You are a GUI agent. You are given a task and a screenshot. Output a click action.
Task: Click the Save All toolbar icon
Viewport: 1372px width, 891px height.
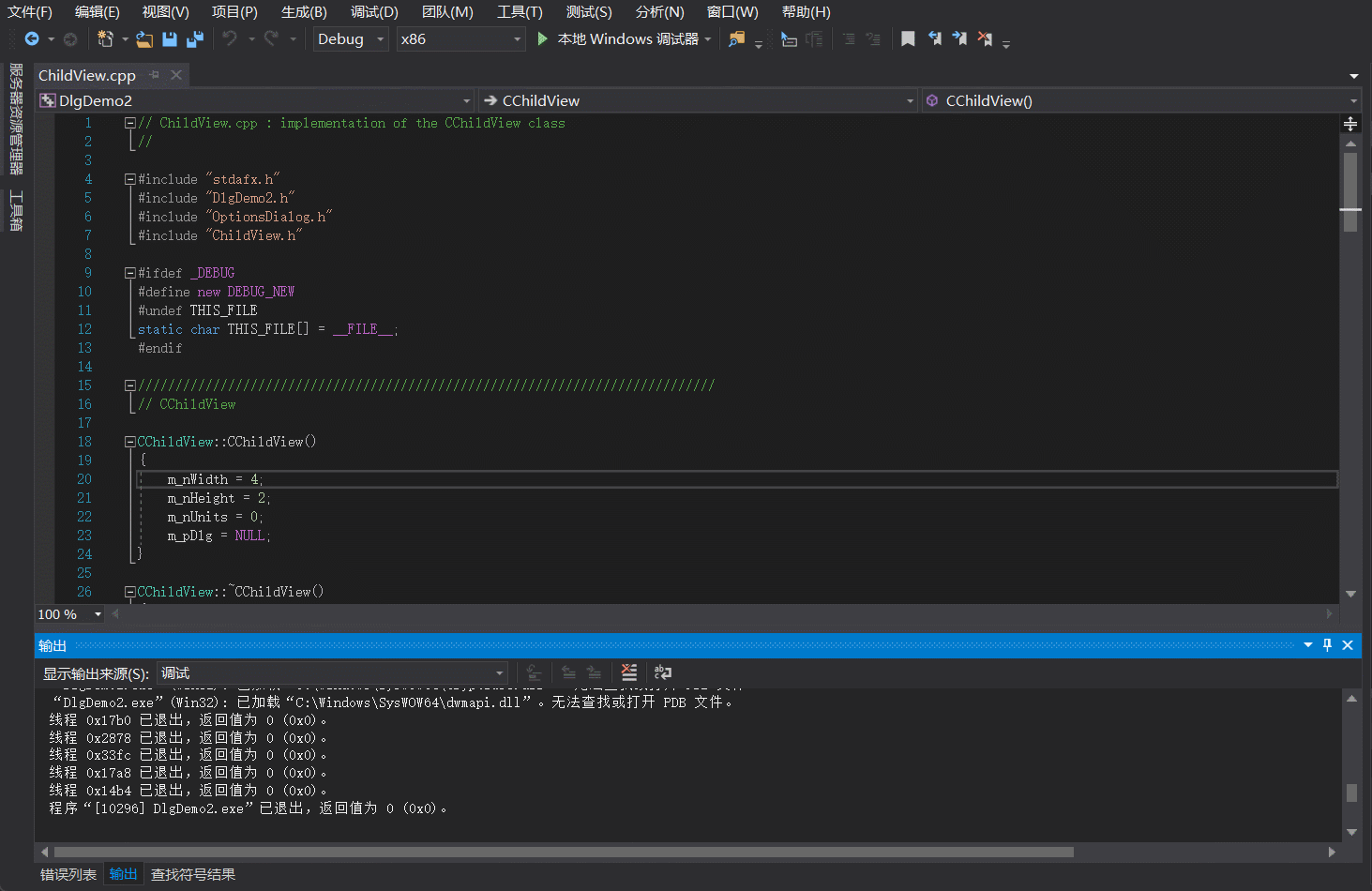[x=195, y=39]
